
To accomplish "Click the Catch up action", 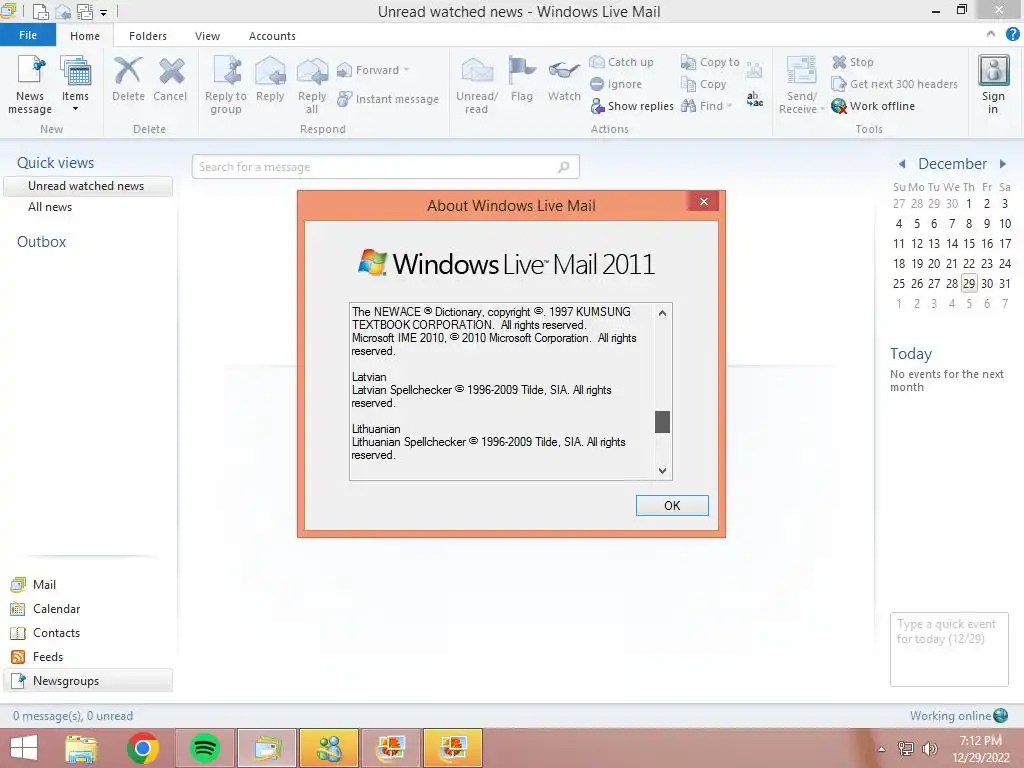I will pos(621,62).
